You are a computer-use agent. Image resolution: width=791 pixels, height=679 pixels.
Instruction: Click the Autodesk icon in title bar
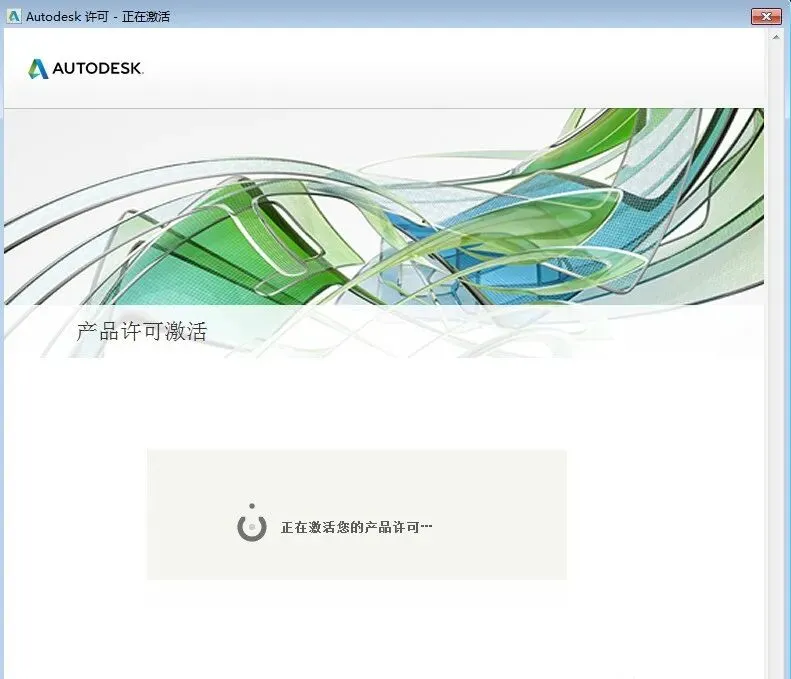coord(14,16)
